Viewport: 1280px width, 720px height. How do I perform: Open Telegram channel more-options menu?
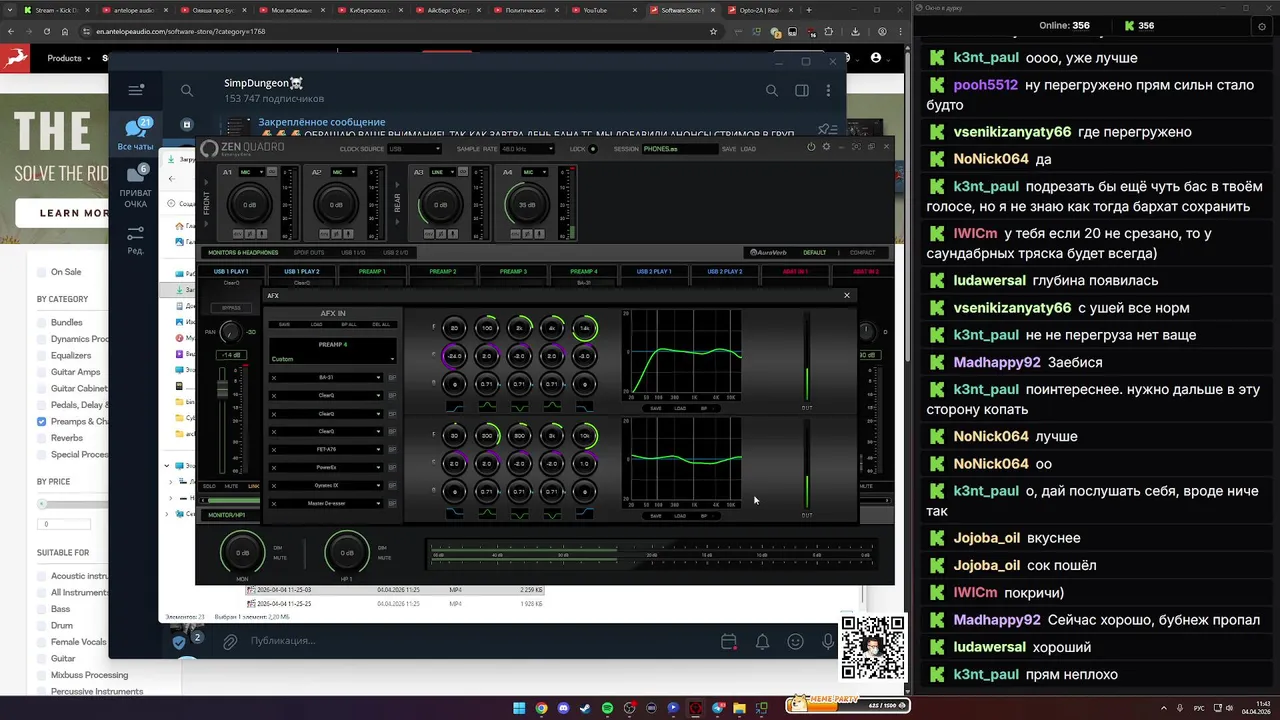tap(828, 90)
